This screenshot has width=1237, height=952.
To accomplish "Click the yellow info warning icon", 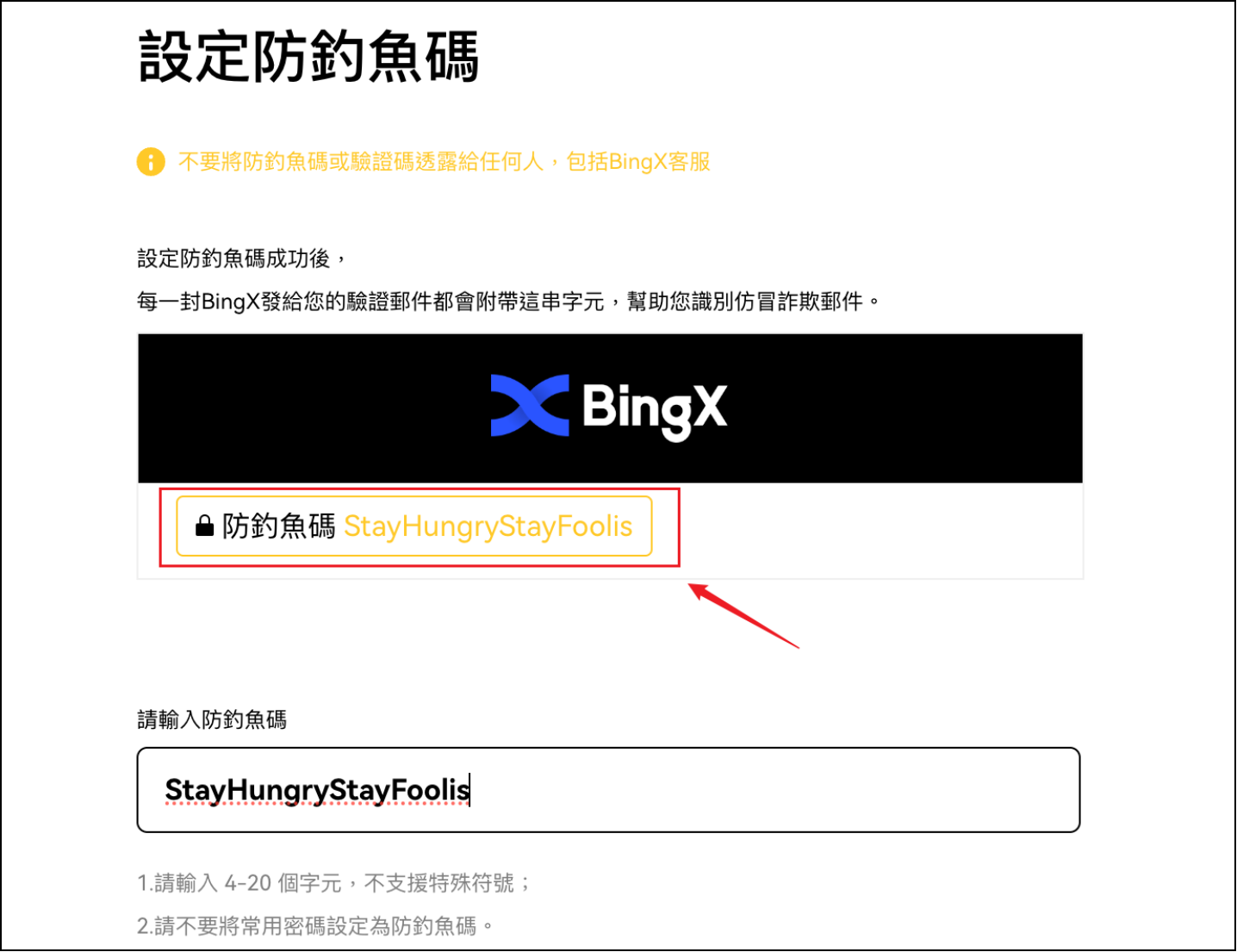I will [151, 162].
